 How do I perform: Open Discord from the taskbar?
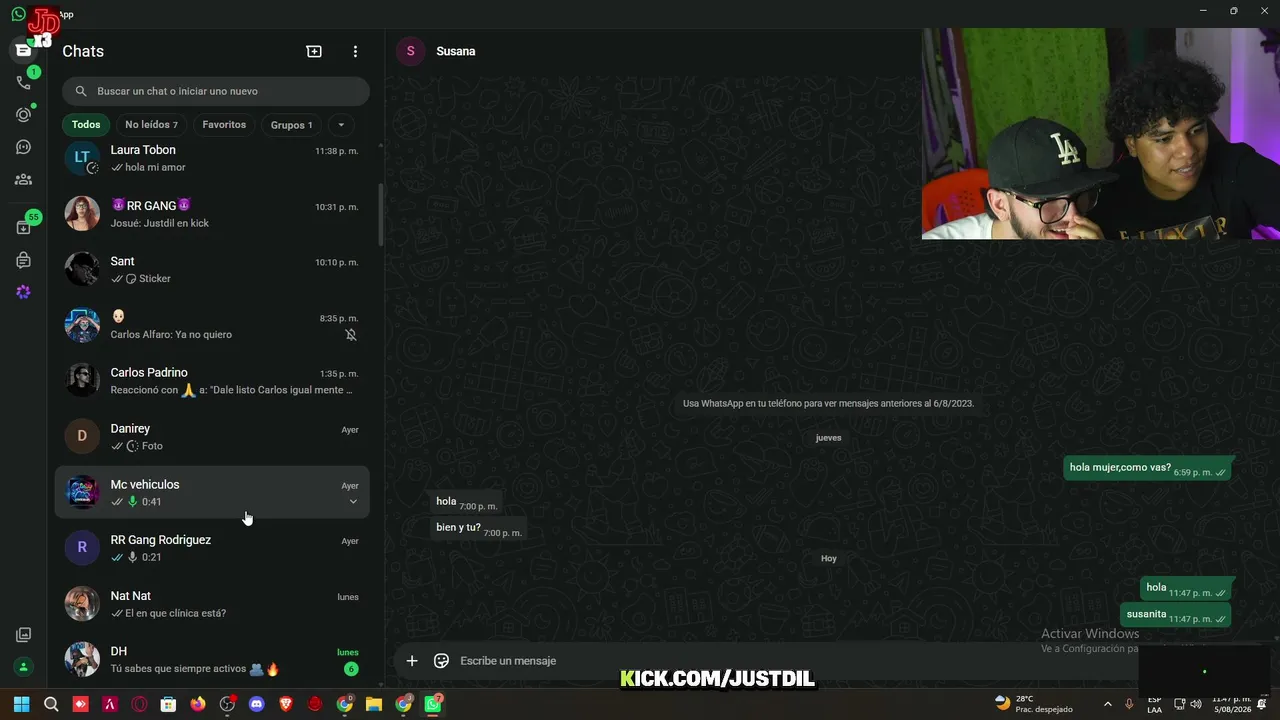[x=256, y=704]
